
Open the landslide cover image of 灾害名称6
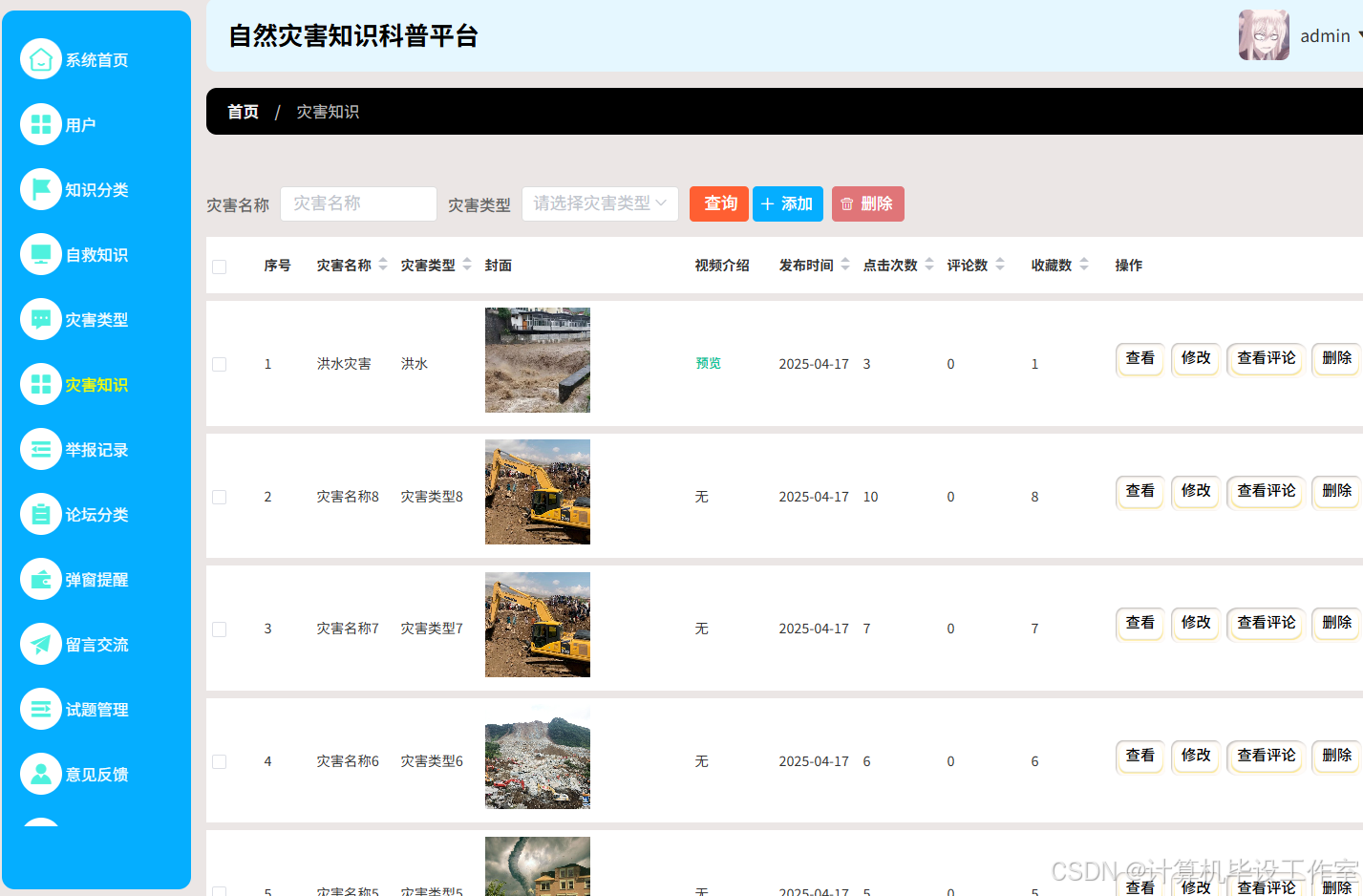pos(538,757)
